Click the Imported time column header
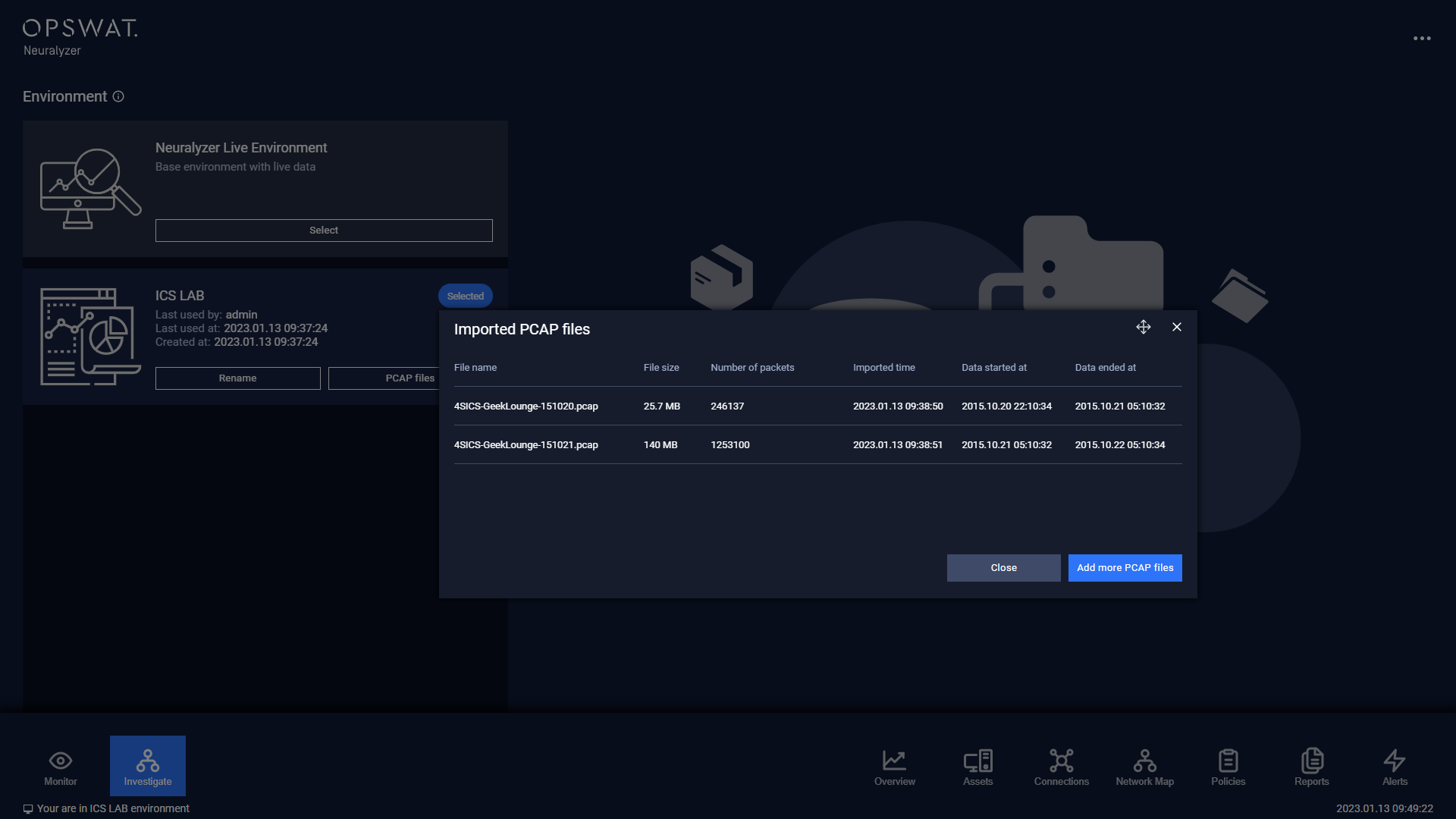 [884, 368]
